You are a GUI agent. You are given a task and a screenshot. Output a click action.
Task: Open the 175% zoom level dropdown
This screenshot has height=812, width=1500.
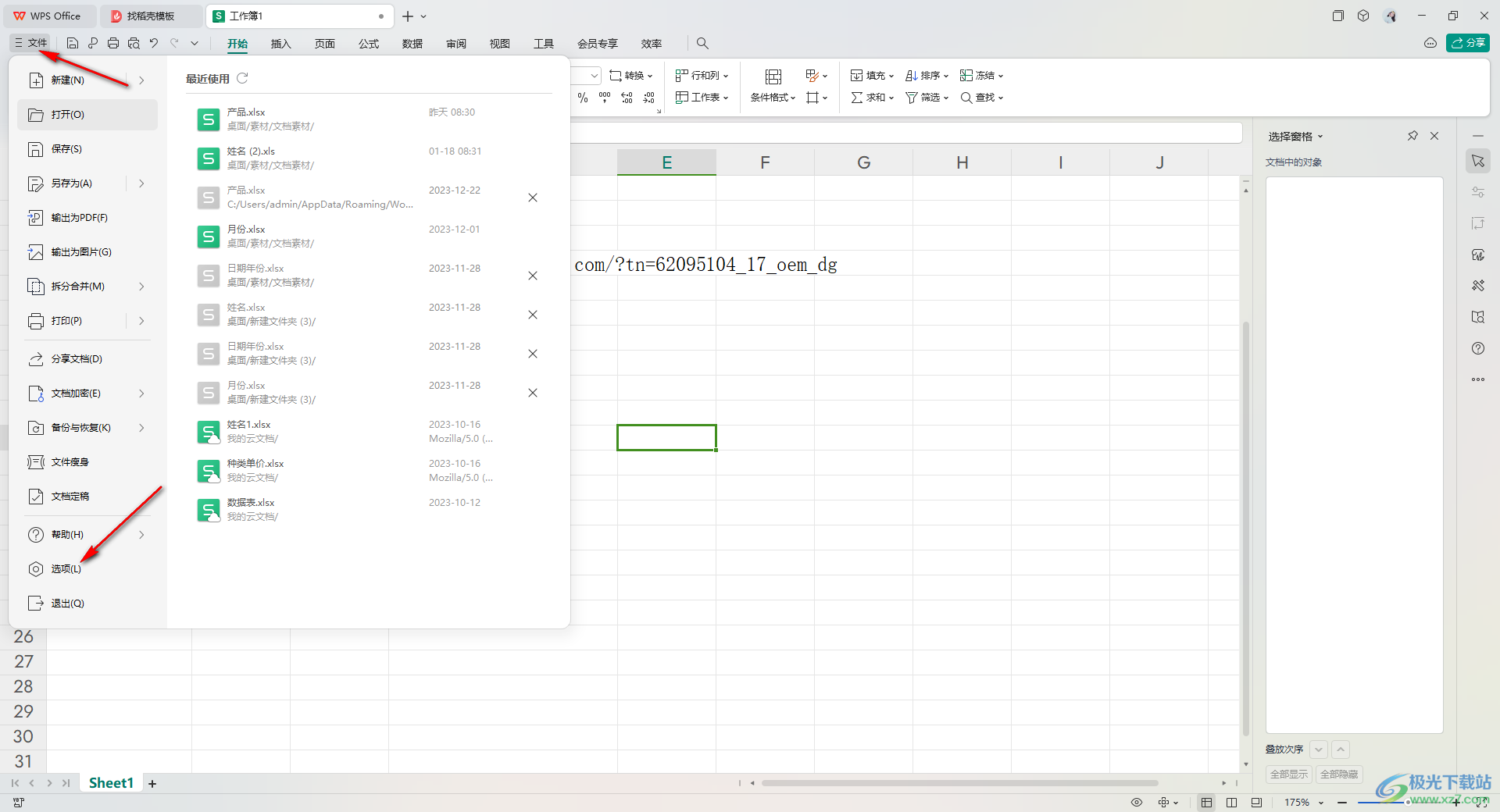[x=1303, y=803]
